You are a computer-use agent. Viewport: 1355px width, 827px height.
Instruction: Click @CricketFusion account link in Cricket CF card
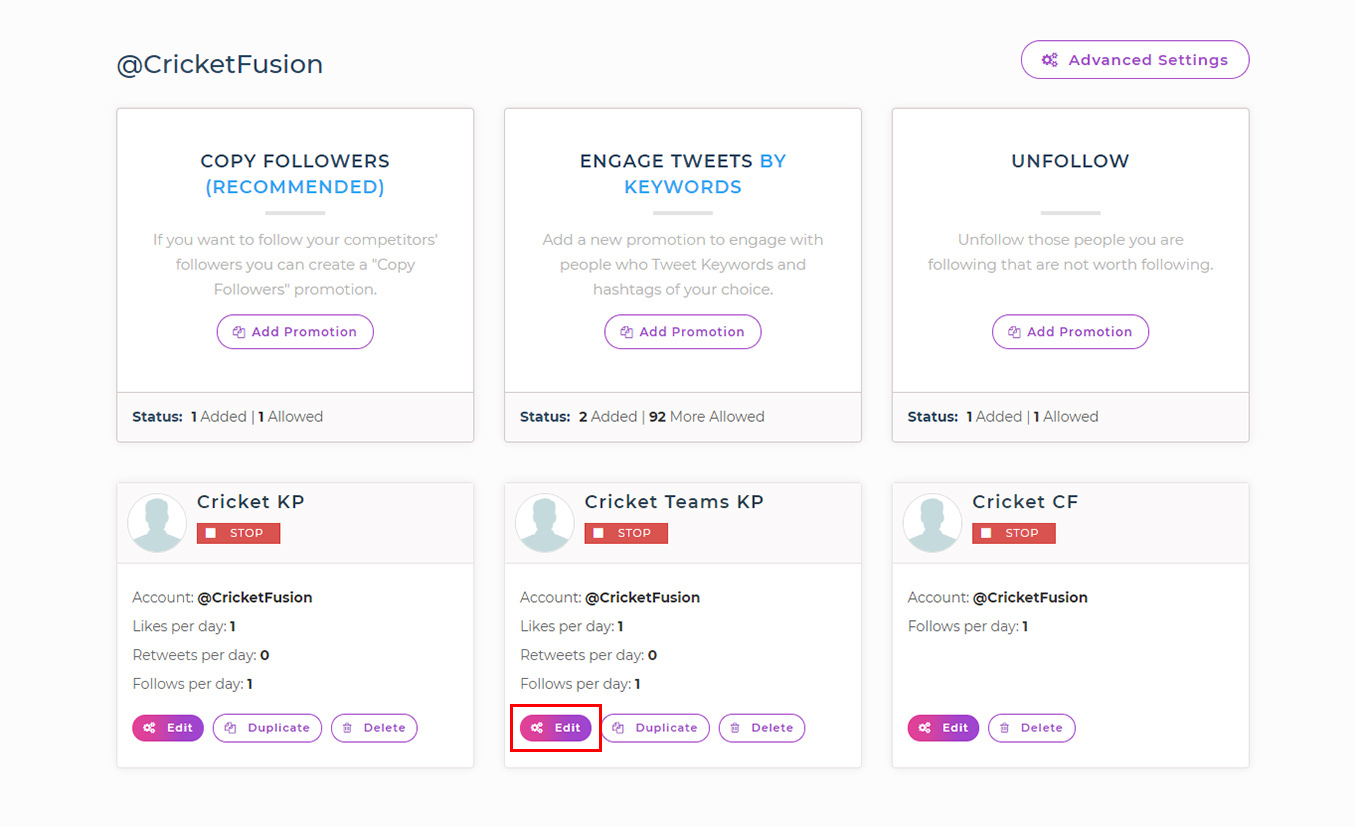pos(1029,597)
